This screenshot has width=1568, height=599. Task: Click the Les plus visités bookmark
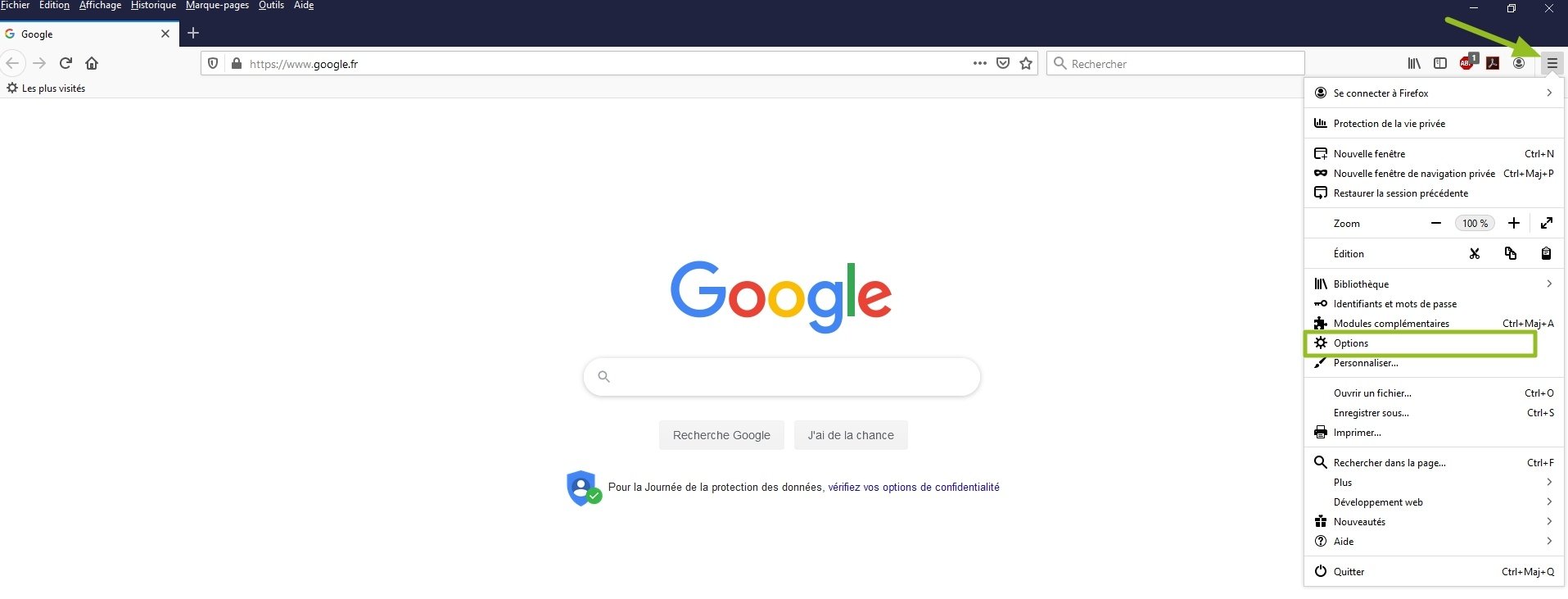click(46, 88)
